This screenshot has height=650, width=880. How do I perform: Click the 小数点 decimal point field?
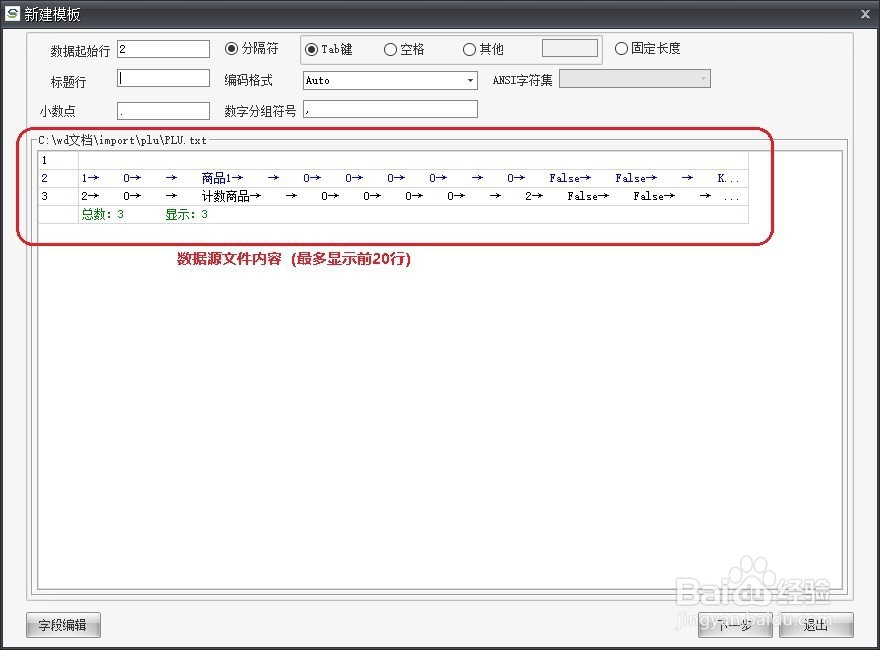(x=163, y=110)
